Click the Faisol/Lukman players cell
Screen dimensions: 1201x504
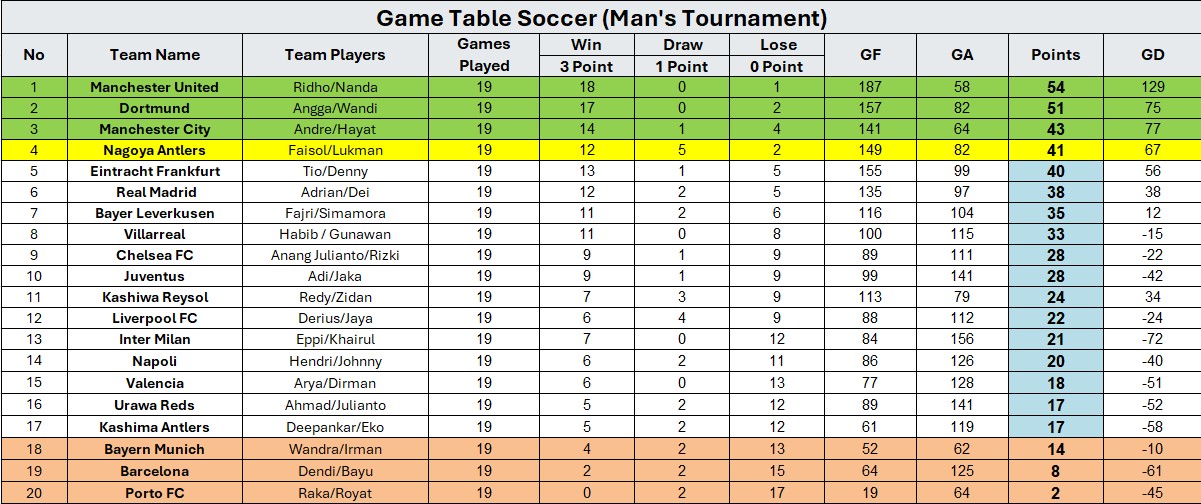point(335,150)
